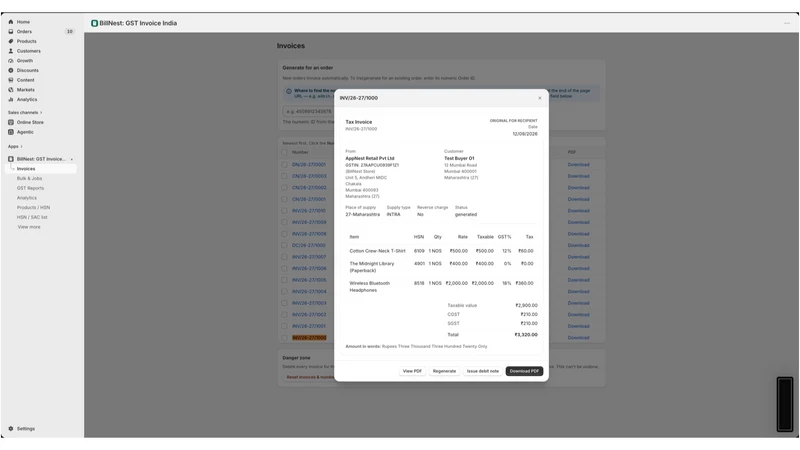Click the Test Buyer 01 customer name
The height and width of the screenshot is (450, 800).
coord(459,158)
